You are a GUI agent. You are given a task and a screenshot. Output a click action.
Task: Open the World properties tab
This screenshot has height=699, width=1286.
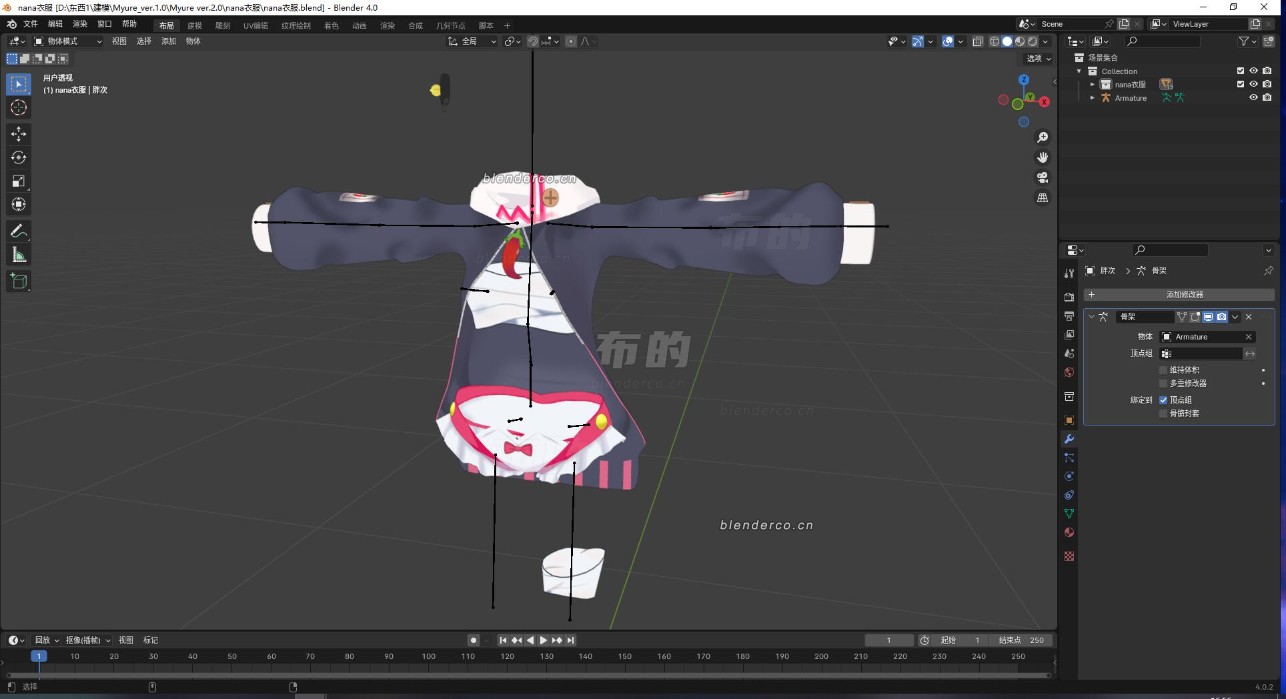click(1069, 373)
